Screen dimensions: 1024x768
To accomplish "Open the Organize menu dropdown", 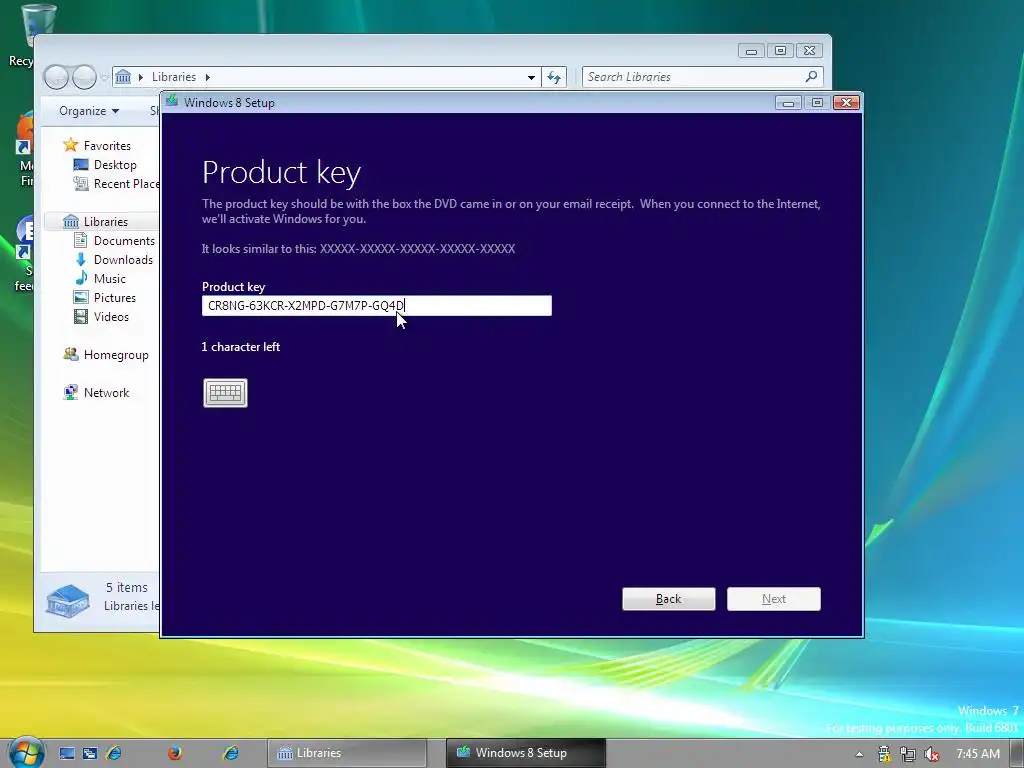I will 89,111.
